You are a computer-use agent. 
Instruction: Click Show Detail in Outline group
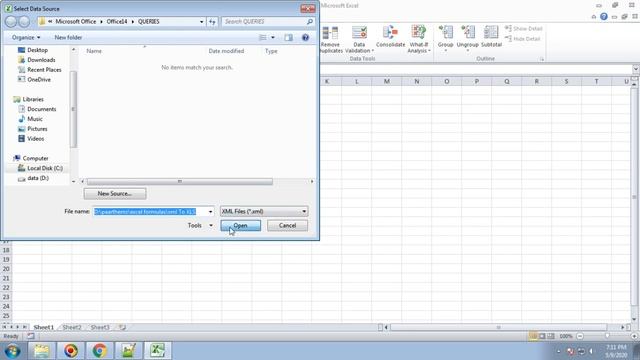(x=524, y=29)
